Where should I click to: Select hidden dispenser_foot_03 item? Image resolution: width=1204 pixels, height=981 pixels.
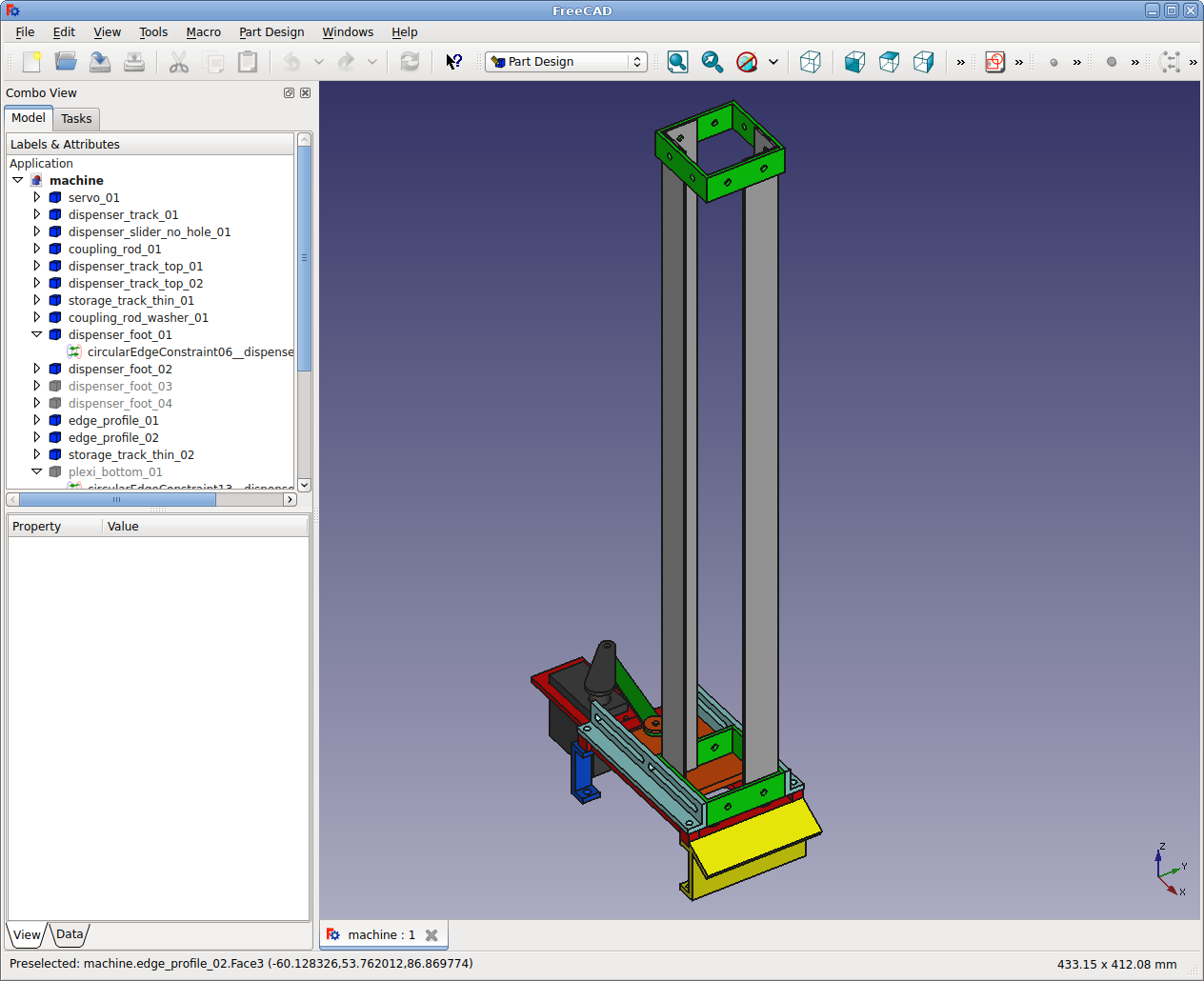(x=120, y=386)
